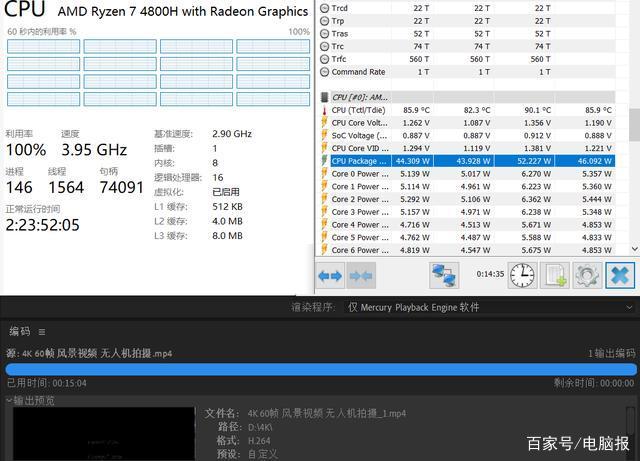
Task: Click the Command Rate clock icon
Action: tap(324, 72)
